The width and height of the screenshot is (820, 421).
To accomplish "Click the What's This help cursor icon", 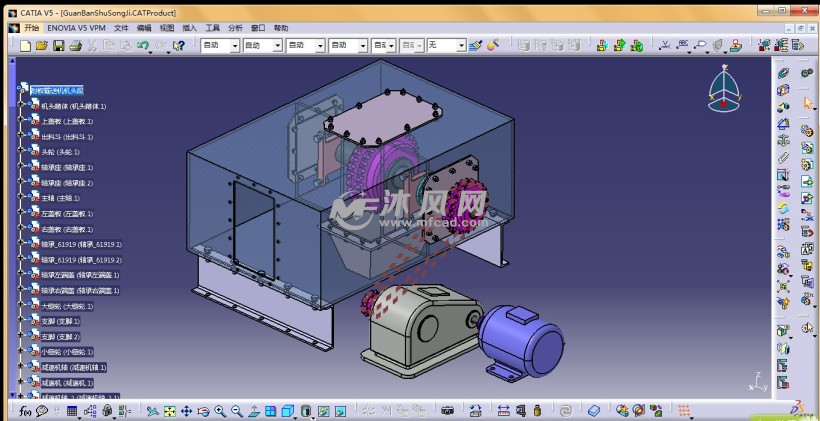I will tap(178, 46).
